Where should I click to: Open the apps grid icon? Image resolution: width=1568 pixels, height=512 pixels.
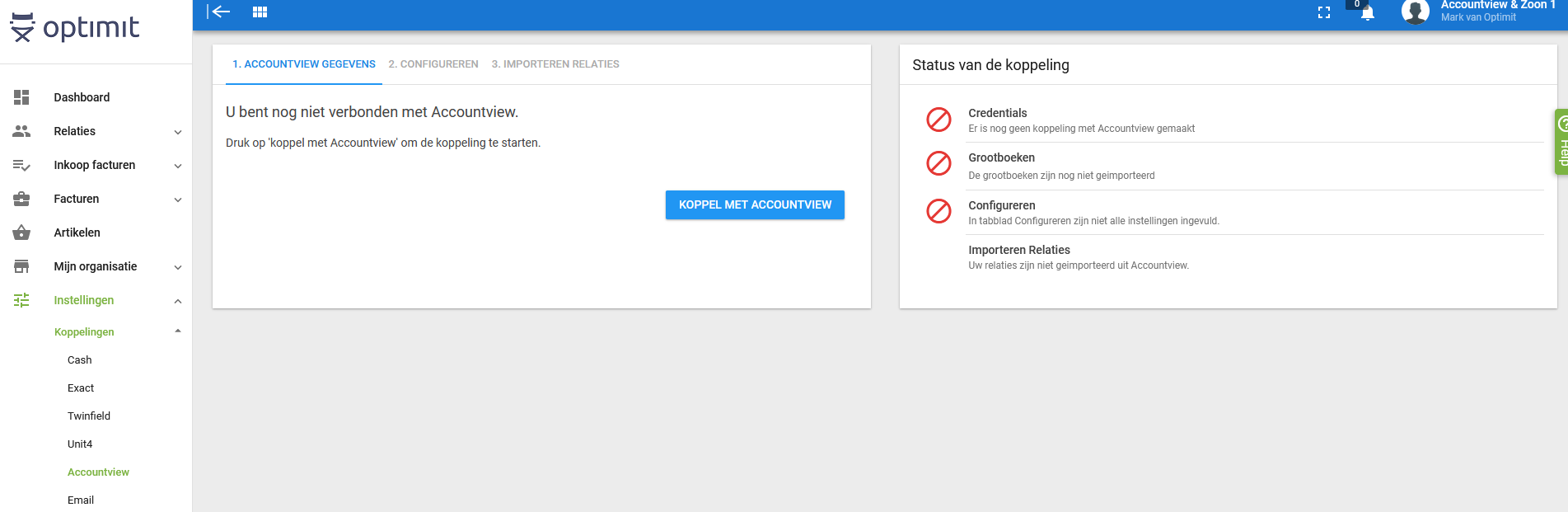[x=260, y=12]
